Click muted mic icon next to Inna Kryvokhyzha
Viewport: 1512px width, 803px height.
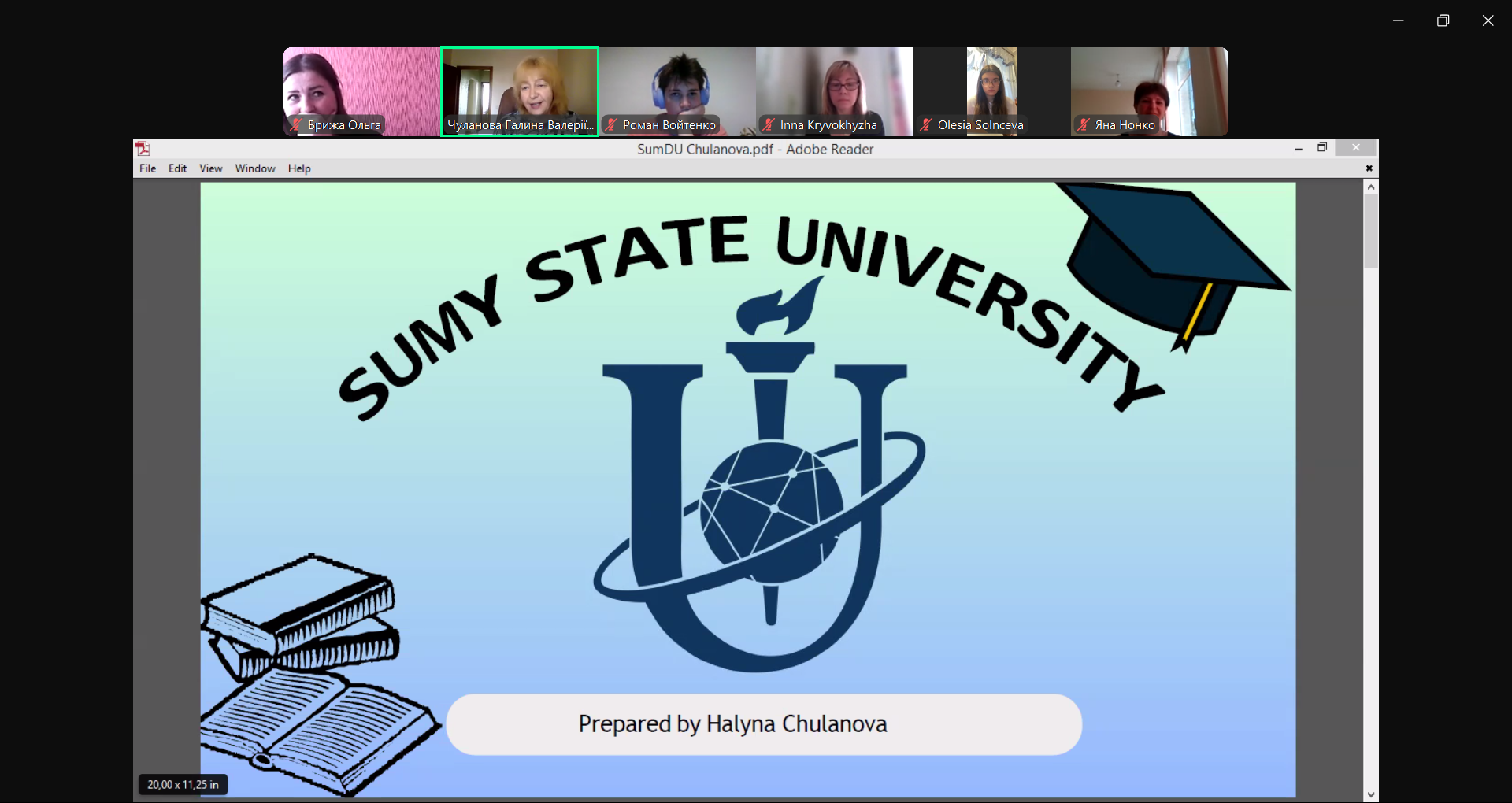pos(769,124)
